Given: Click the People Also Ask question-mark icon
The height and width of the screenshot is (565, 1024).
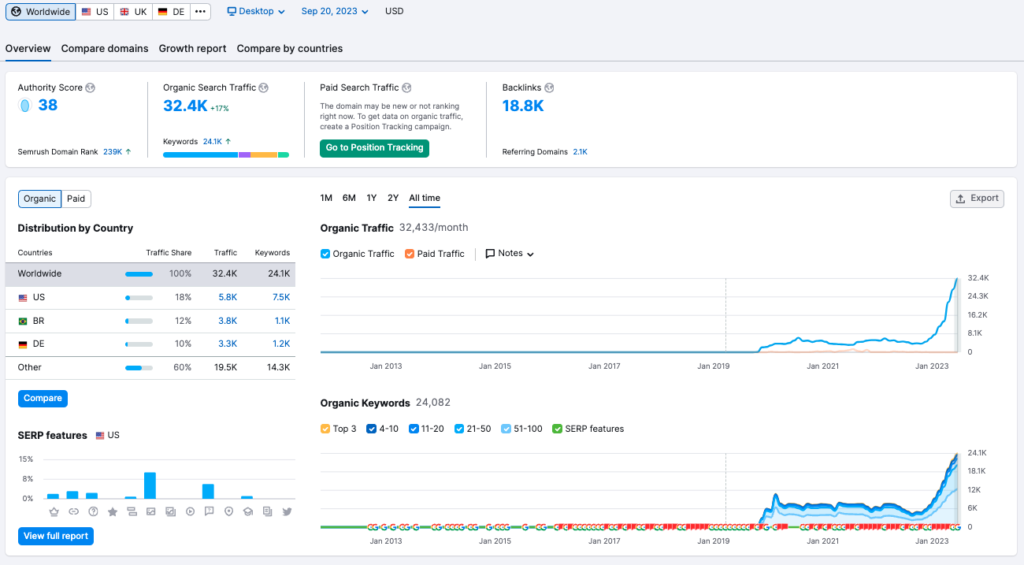Looking at the screenshot, I should click(x=93, y=512).
